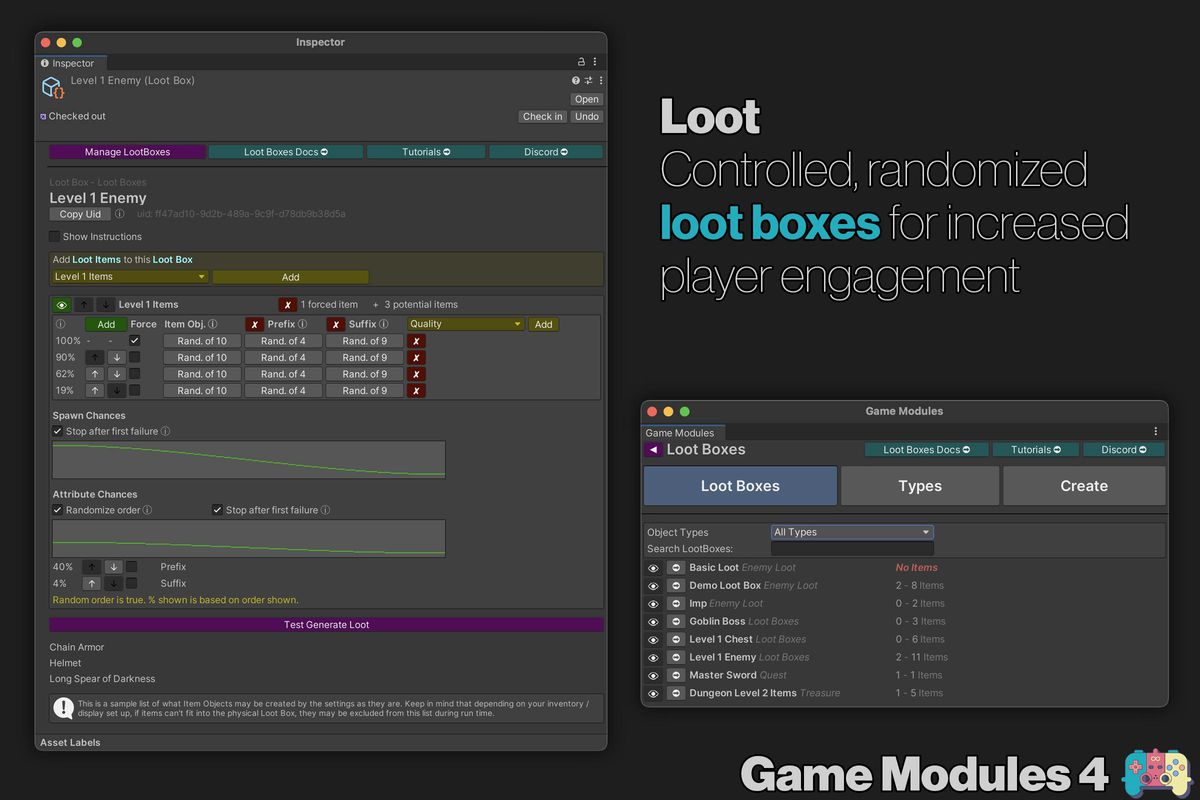Click the info icon next to Item Obj.

pyautogui.click(x=213, y=324)
